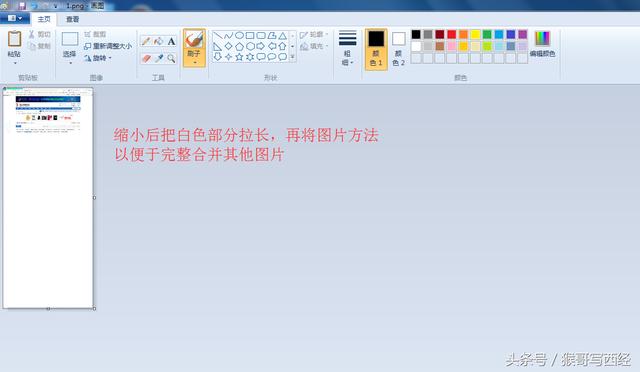
Task: Choose the brown color swatch
Action: click(440, 46)
